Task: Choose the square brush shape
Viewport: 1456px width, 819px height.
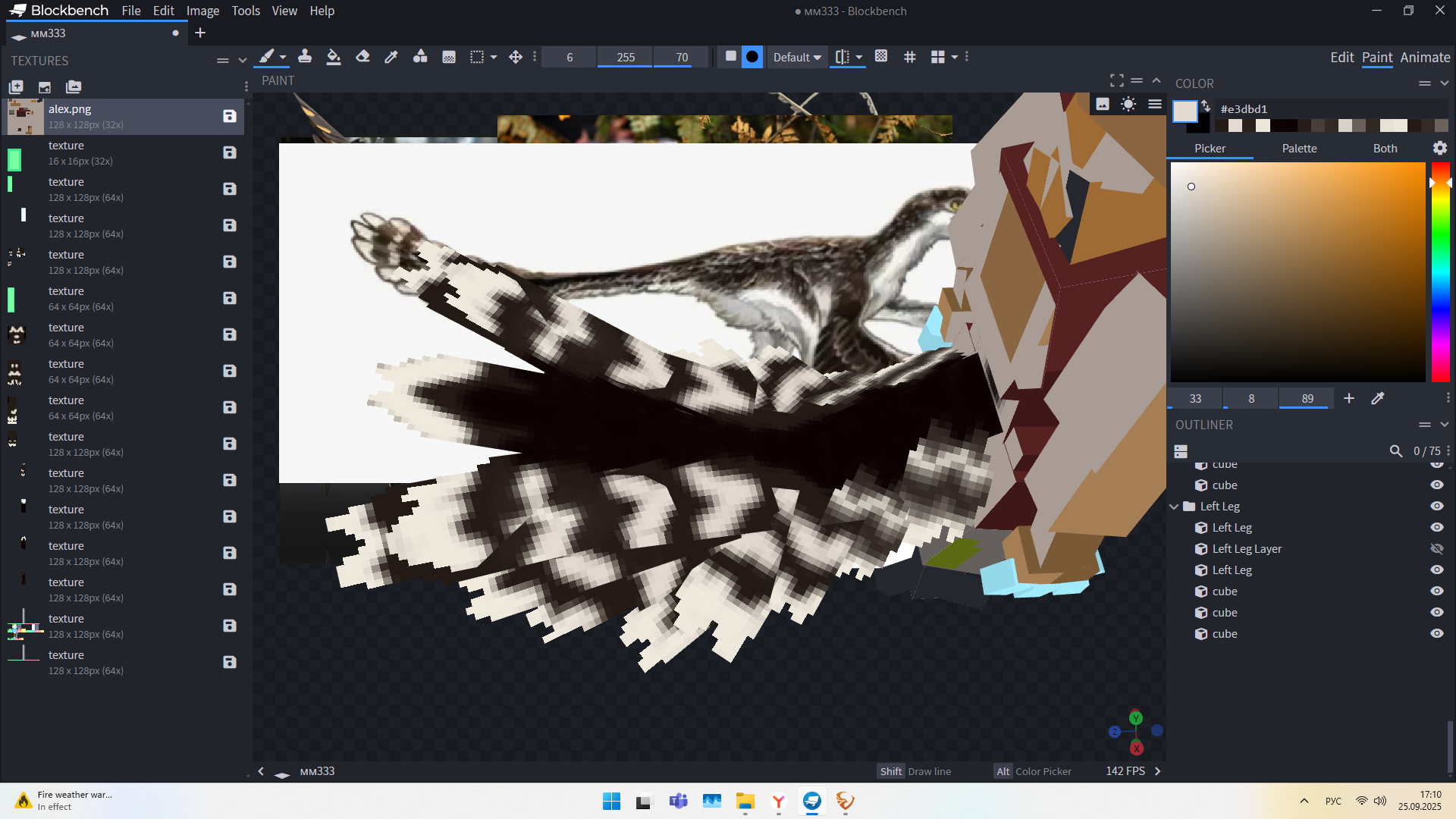Action: tap(730, 57)
